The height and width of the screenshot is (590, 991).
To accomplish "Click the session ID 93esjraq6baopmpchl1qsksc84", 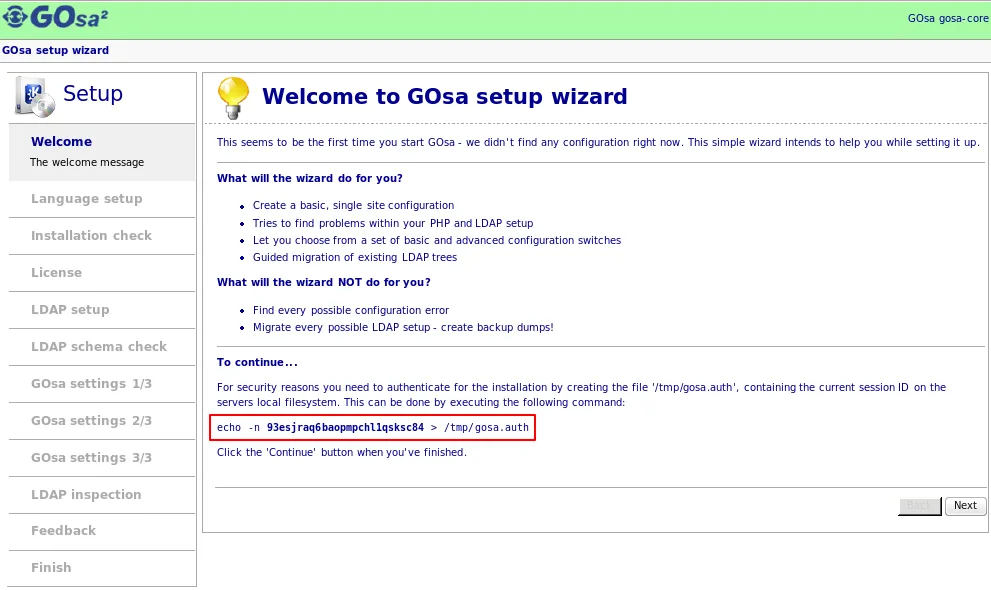I will [x=345, y=428].
